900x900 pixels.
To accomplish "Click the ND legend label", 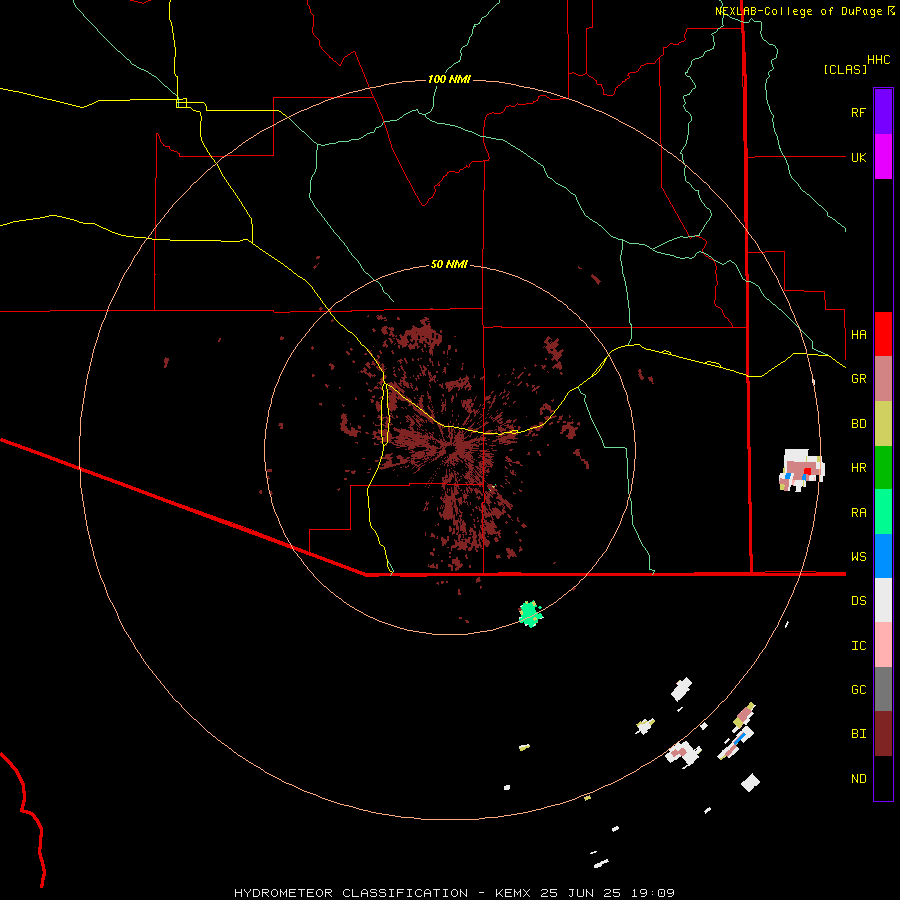I will pyautogui.click(x=858, y=779).
